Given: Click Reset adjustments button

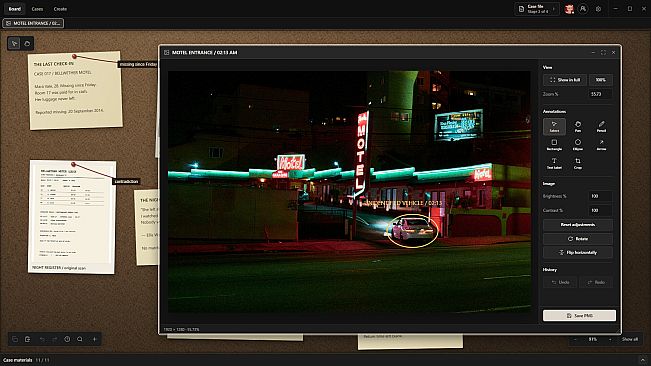Looking at the screenshot, I should 578,225.
